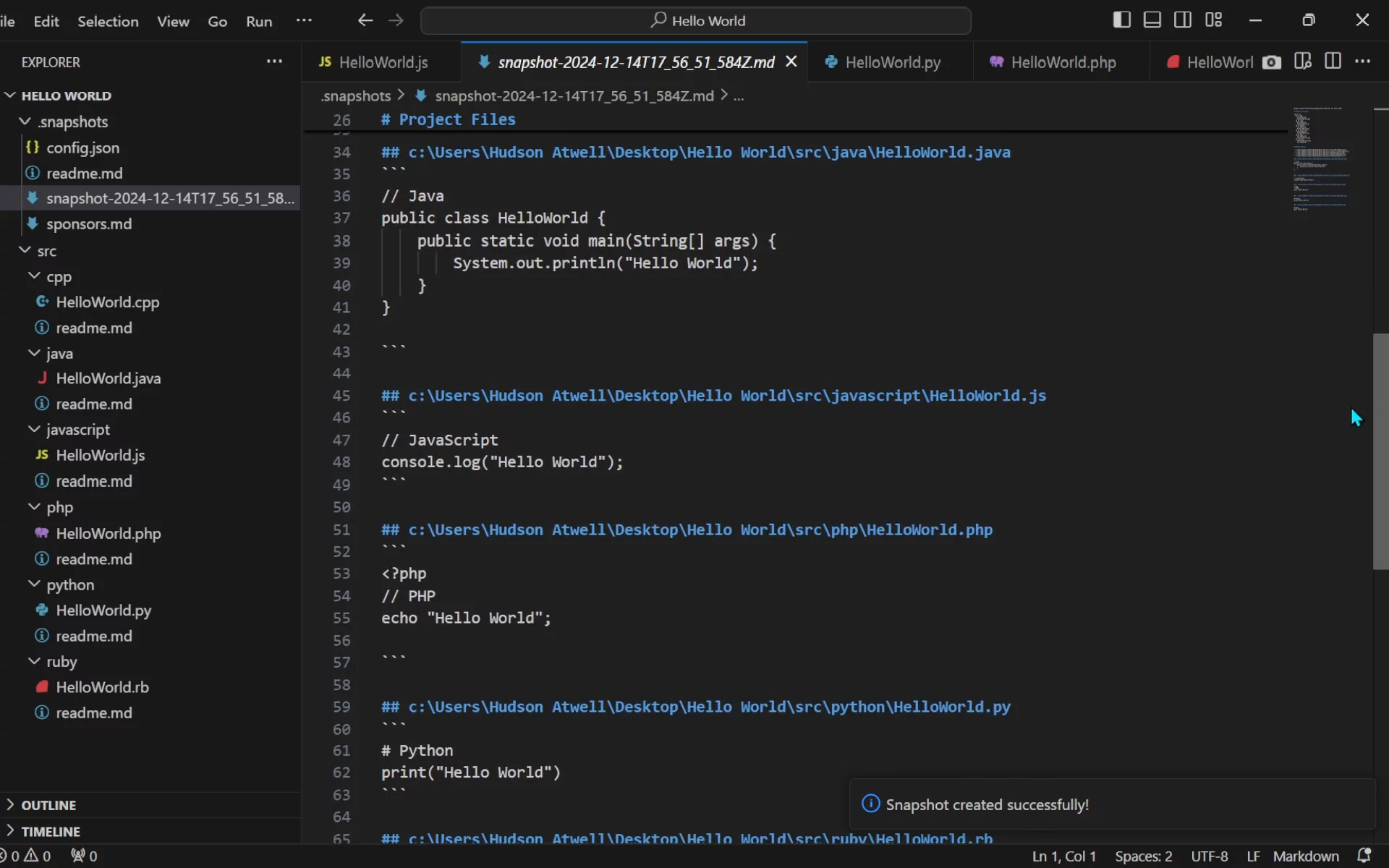The width and height of the screenshot is (1389, 868).
Task: Open the Customize Layout icon
Action: point(1214,20)
